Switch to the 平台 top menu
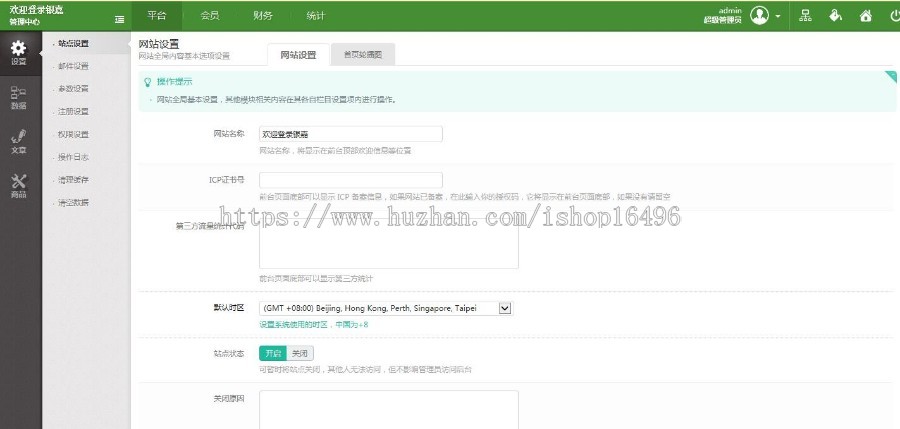This screenshot has height=429, width=900. [157, 16]
